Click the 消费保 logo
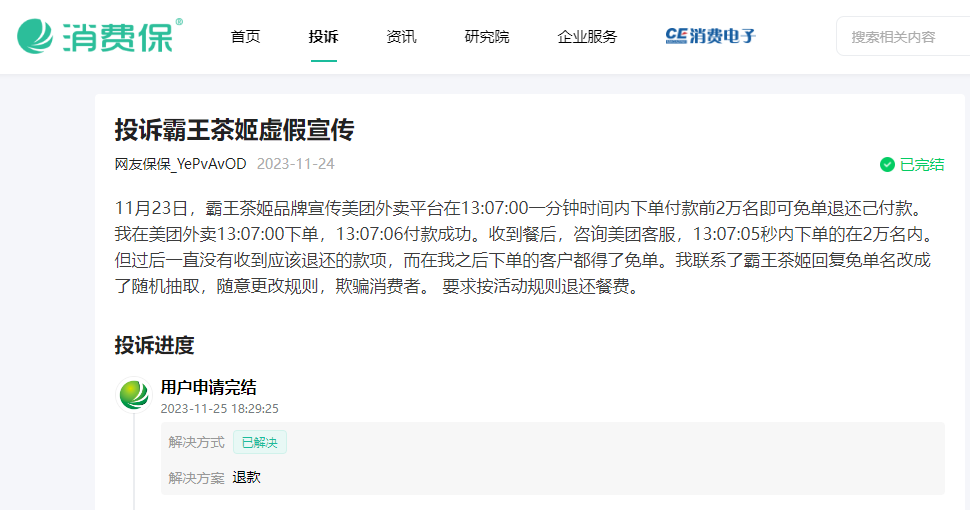 point(100,36)
